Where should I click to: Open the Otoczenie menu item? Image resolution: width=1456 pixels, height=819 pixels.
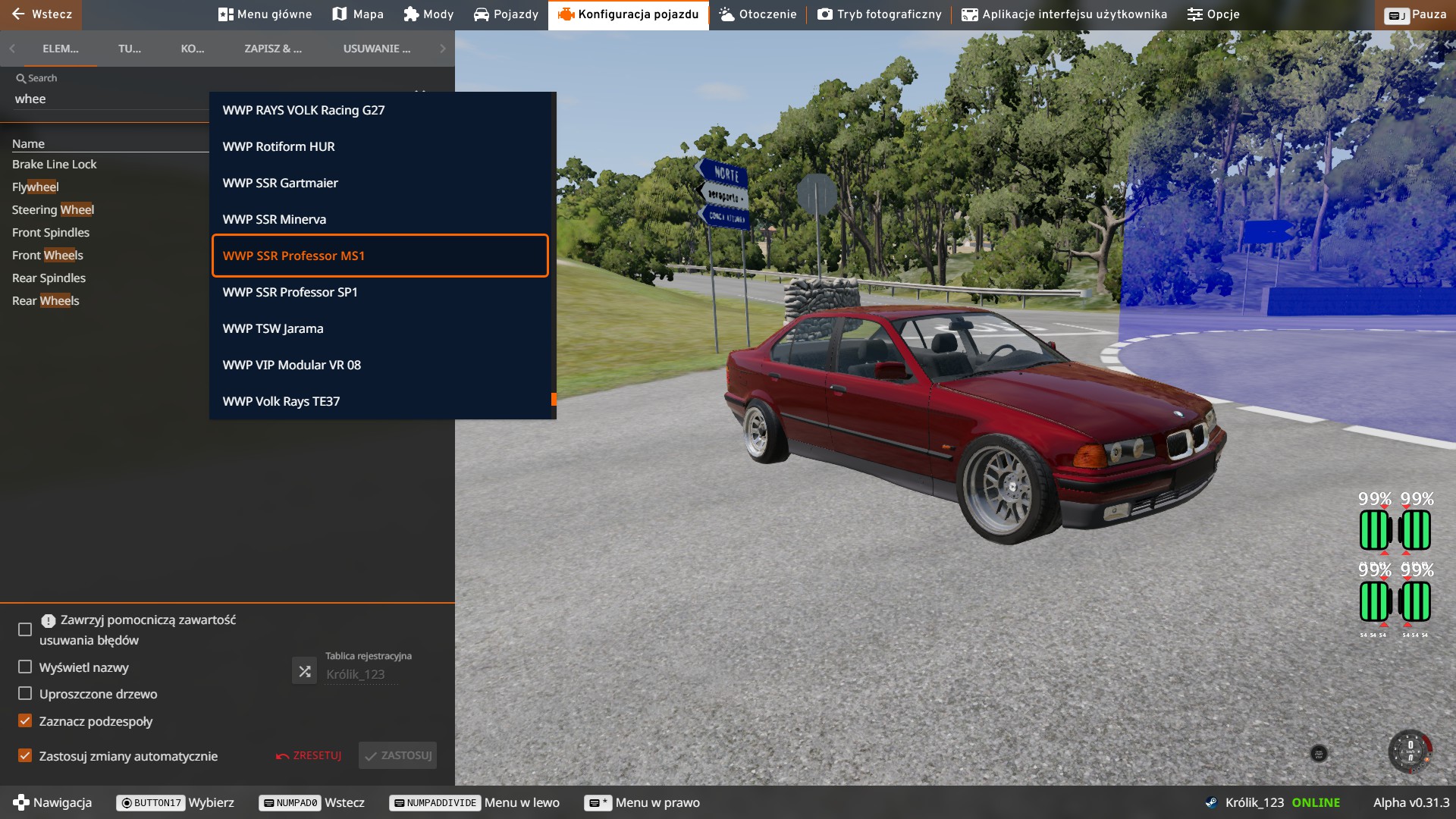758,14
